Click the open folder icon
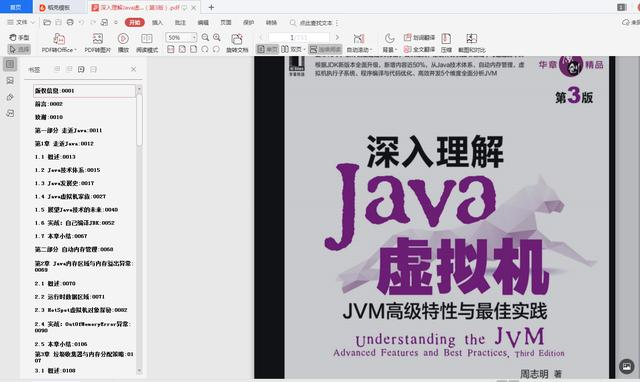This screenshot has width=640, height=382. [47, 22]
